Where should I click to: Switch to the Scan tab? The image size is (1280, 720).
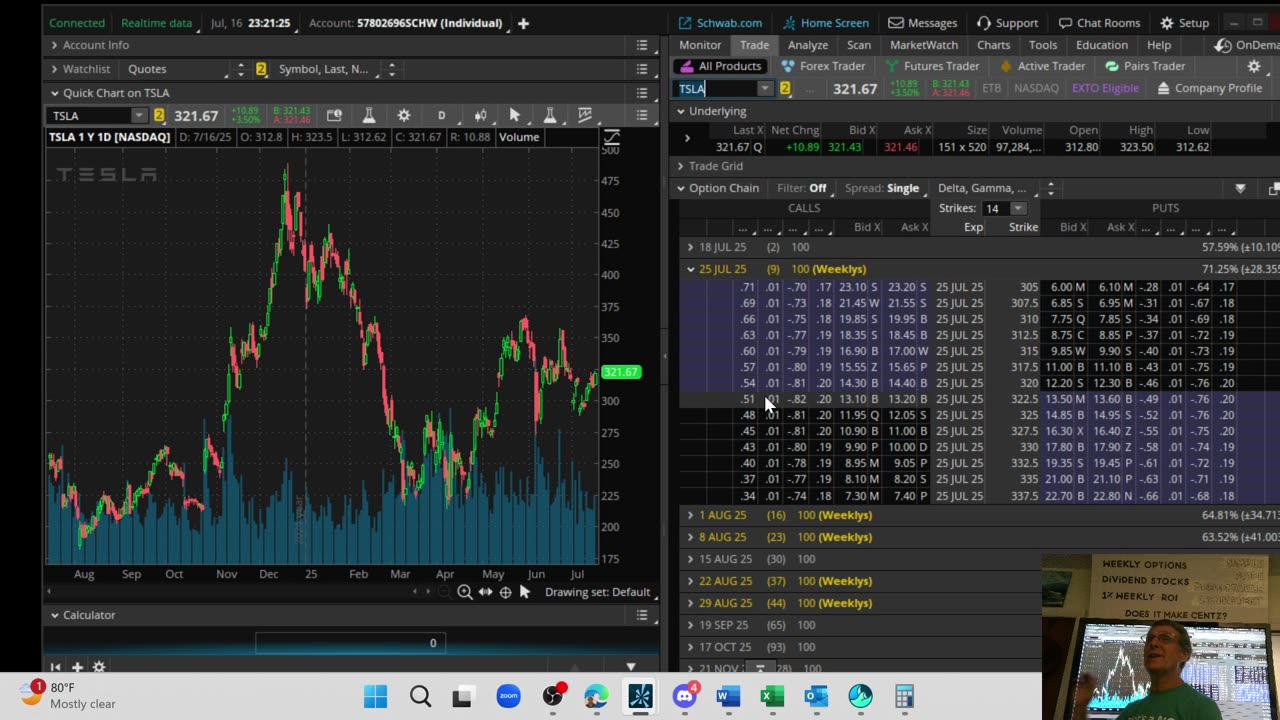coord(859,45)
